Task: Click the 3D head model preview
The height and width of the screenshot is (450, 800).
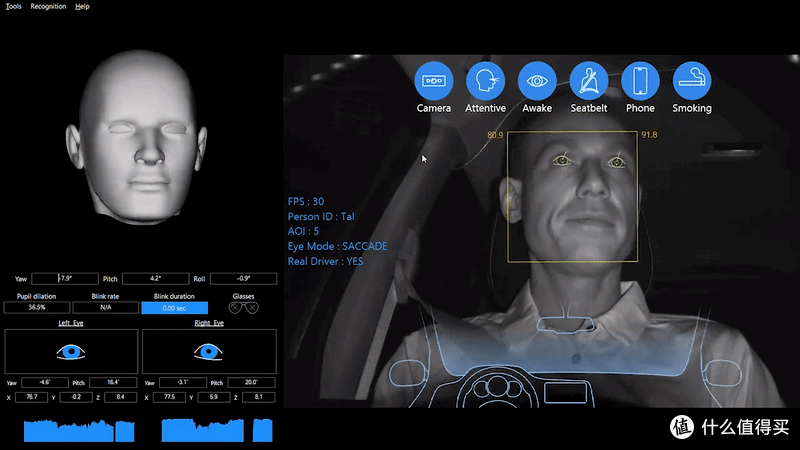Action: 137,138
